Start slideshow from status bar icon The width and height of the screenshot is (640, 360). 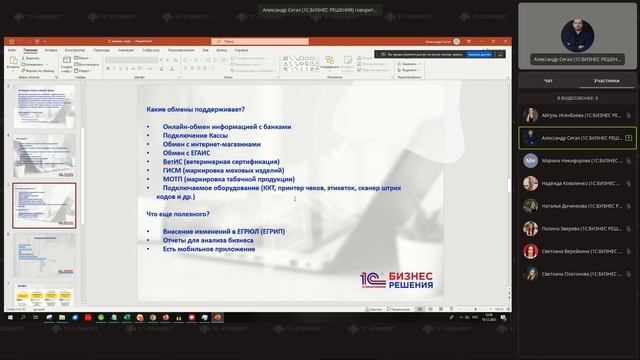(x=451, y=309)
